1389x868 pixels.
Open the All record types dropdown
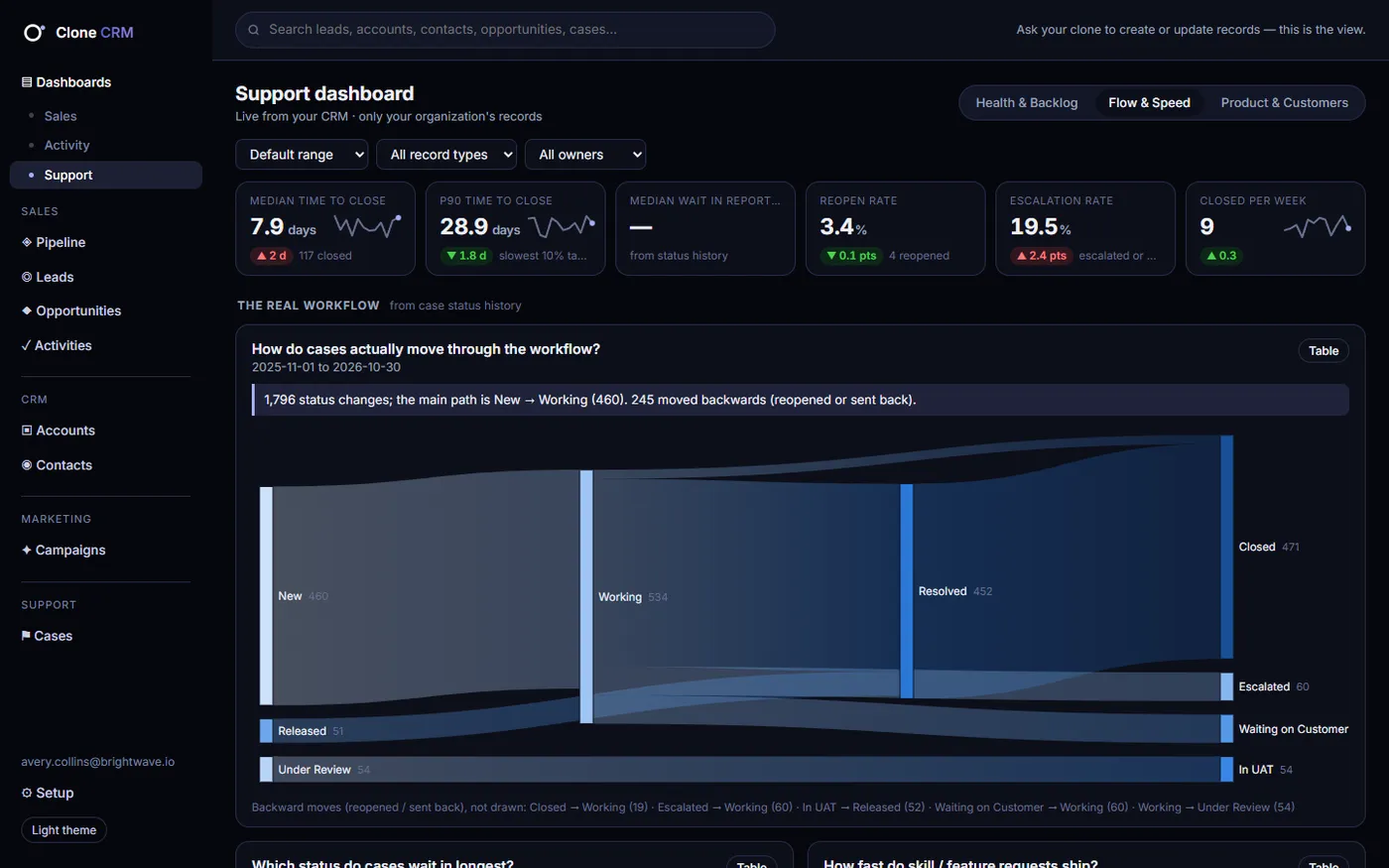[x=446, y=155]
